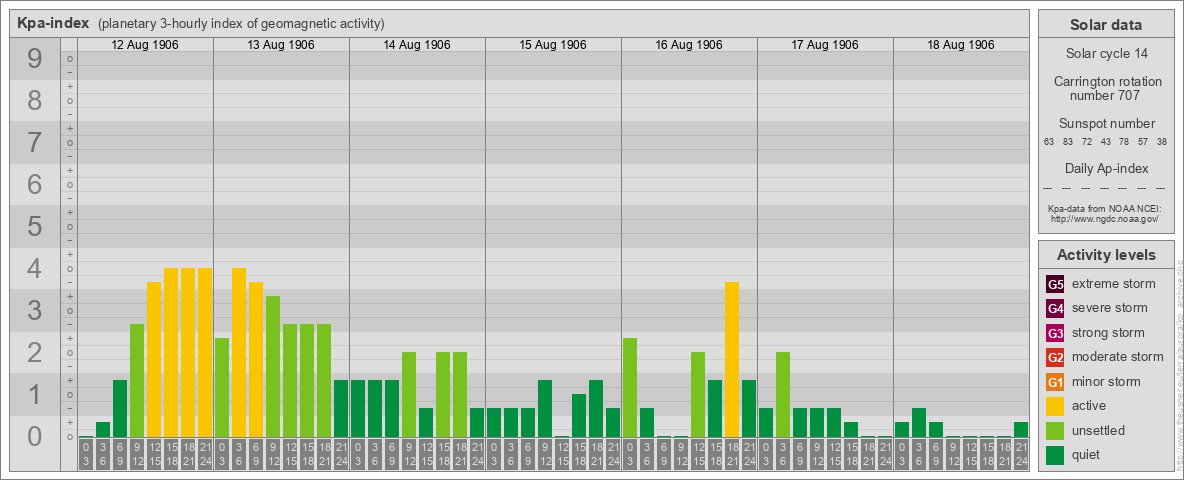
Task: Click the dark green 3–6 bar on 18 Aug
Action: pyautogui.click(x=918, y=423)
